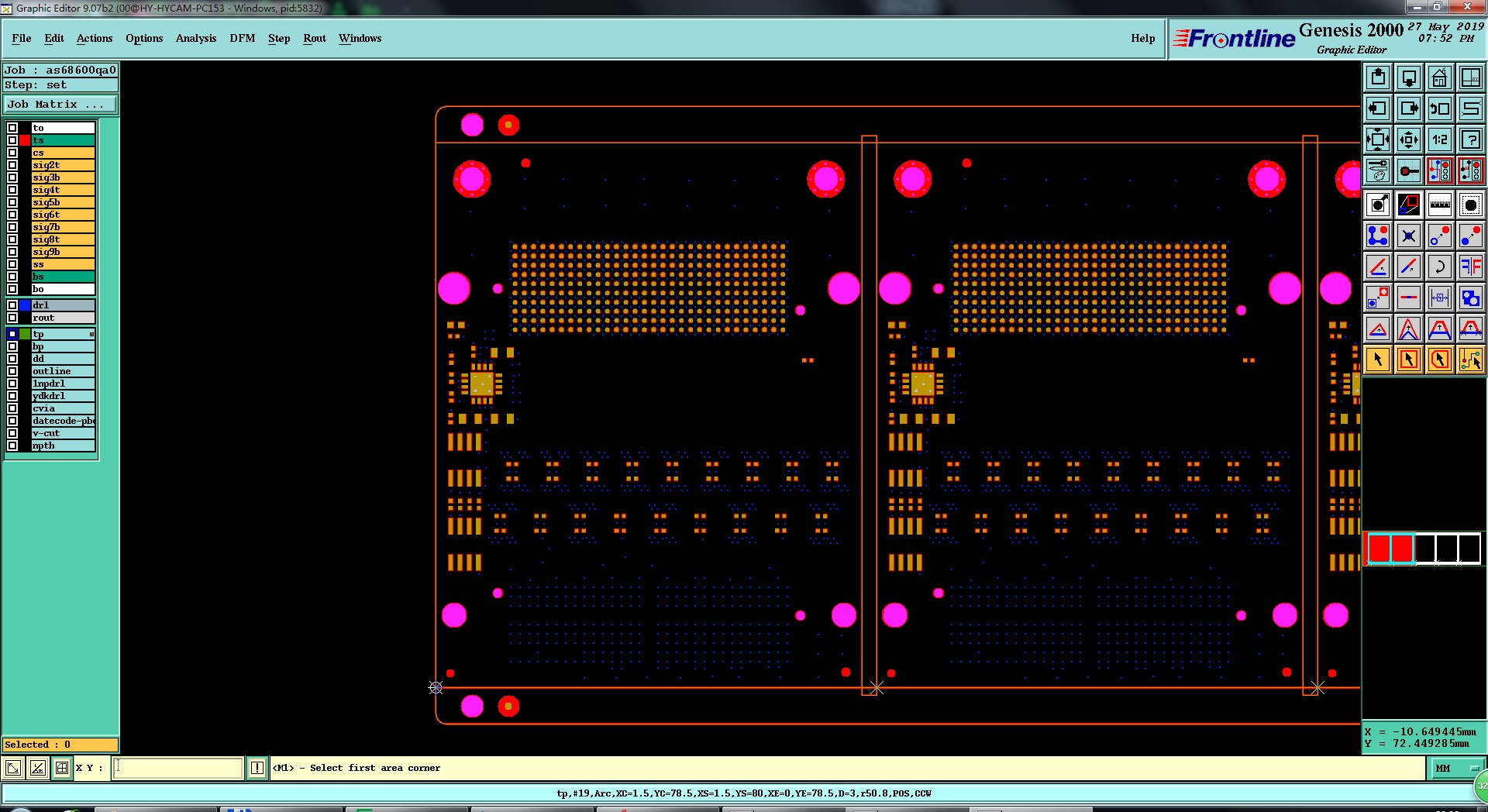The width and height of the screenshot is (1488, 812).
Task: Open the DFM menu
Action: pyautogui.click(x=243, y=38)
